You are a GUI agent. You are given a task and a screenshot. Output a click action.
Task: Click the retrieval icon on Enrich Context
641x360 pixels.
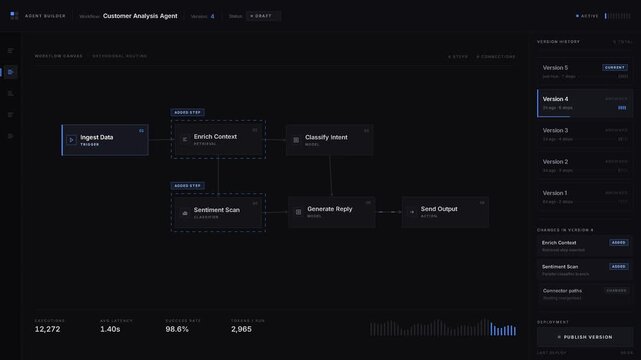185,139
